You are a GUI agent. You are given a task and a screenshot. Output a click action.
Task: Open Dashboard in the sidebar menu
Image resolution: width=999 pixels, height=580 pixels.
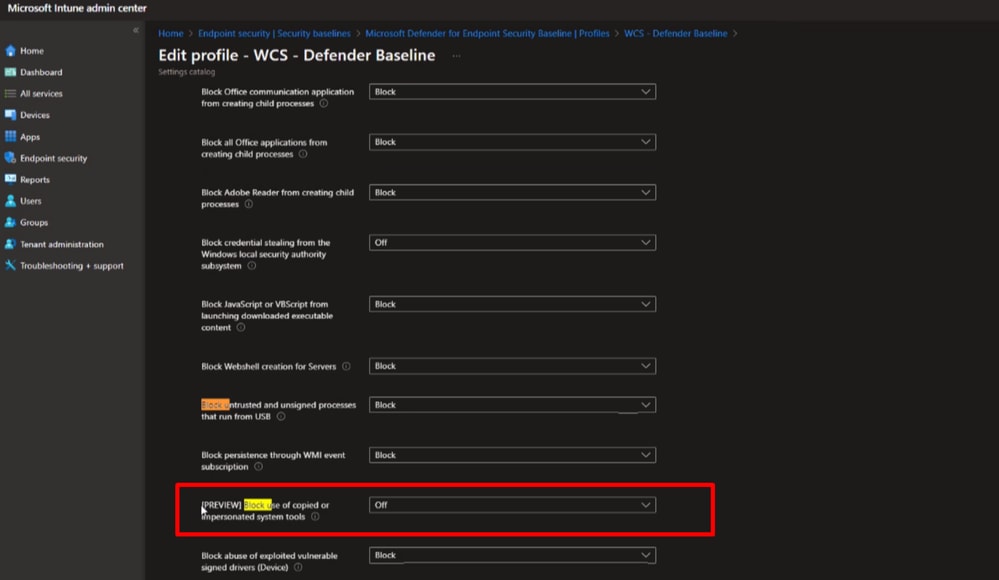point(41,73)
